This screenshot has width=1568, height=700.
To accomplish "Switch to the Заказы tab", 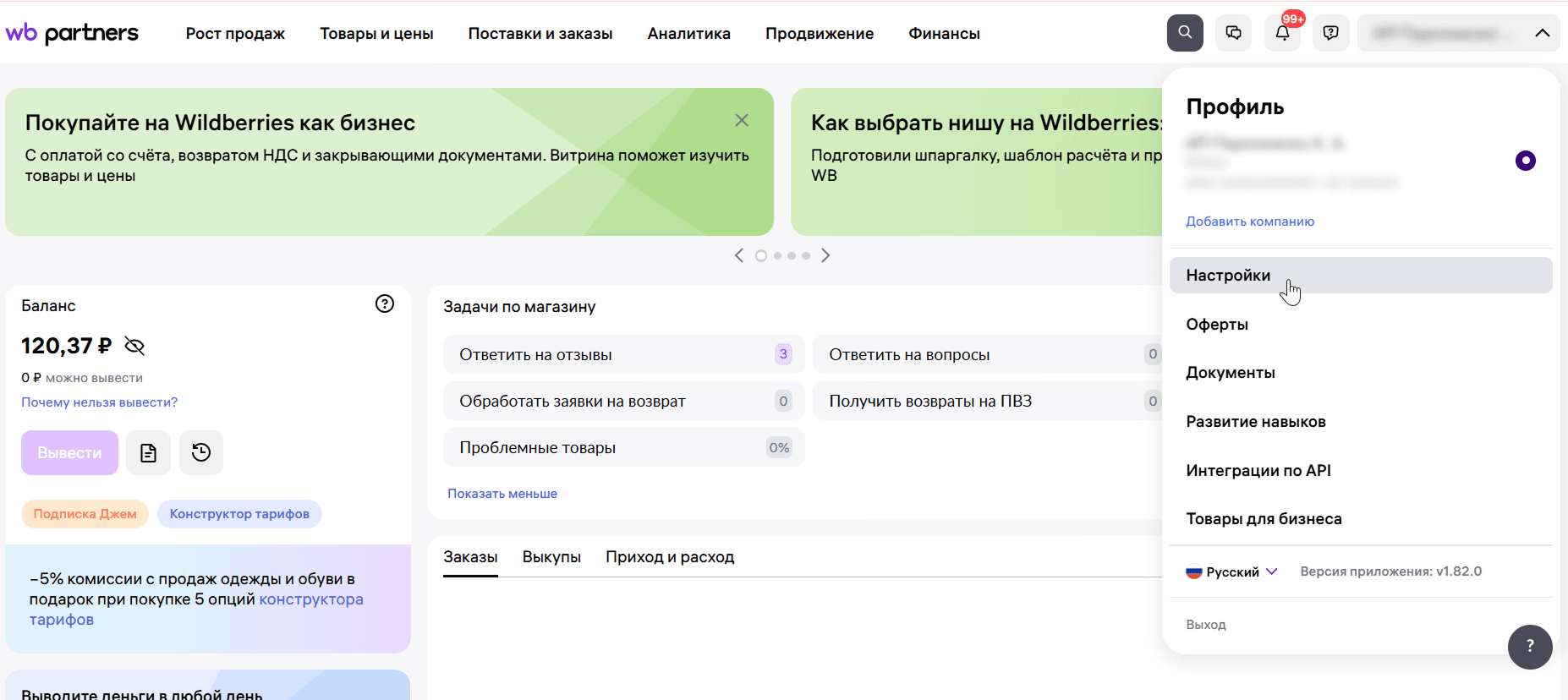I will tap(470, 557).
